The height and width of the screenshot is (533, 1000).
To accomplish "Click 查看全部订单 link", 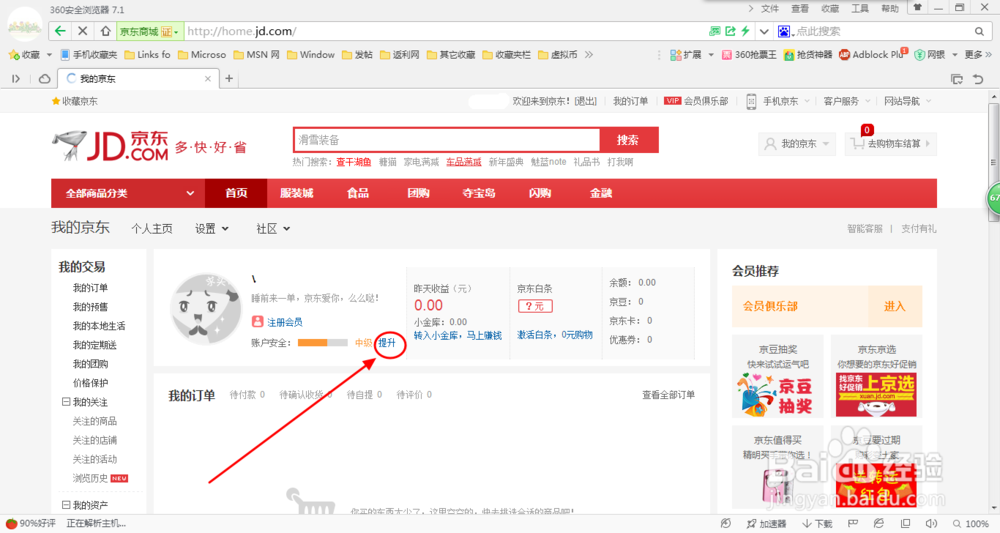I will [668, 395].
